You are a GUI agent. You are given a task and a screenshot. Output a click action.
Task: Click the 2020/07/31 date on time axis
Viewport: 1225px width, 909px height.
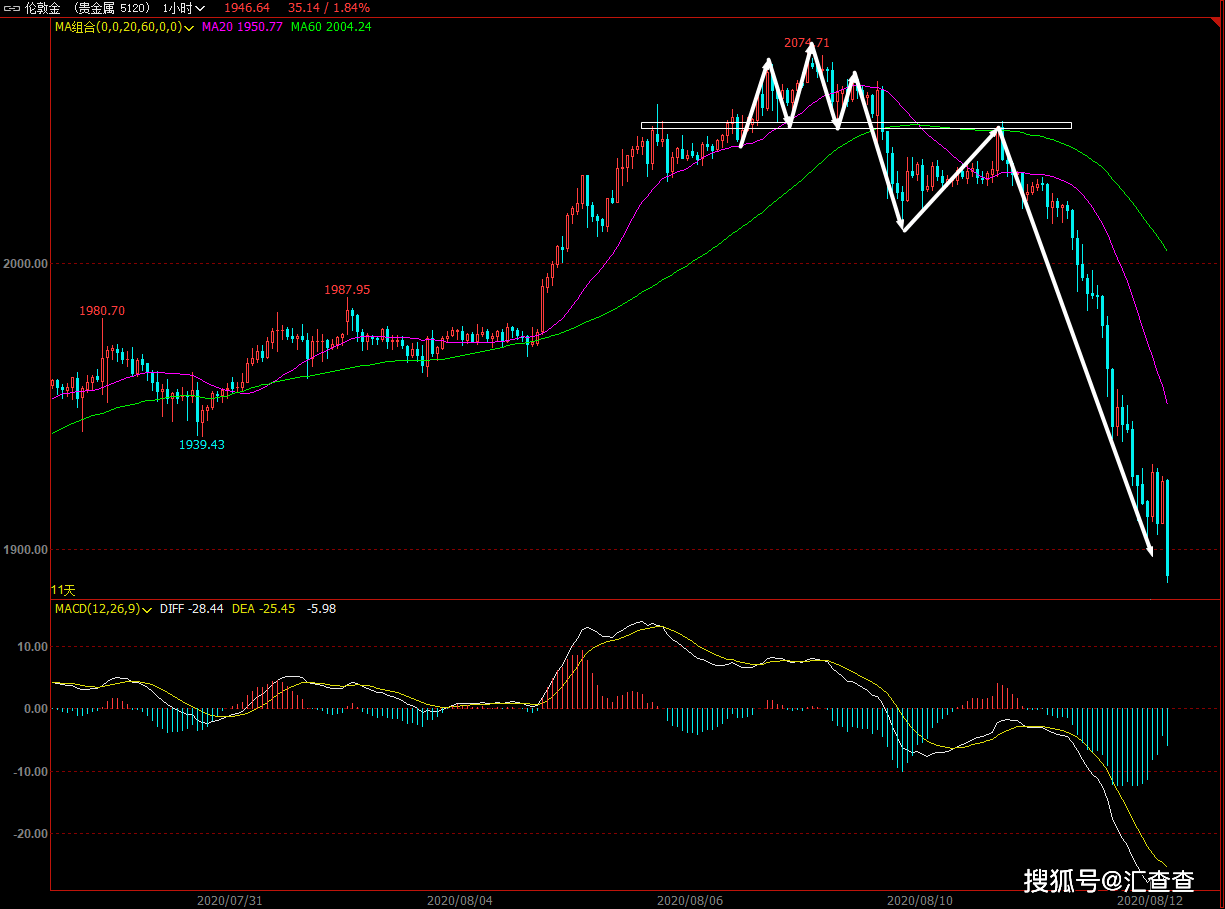point(230,900)
